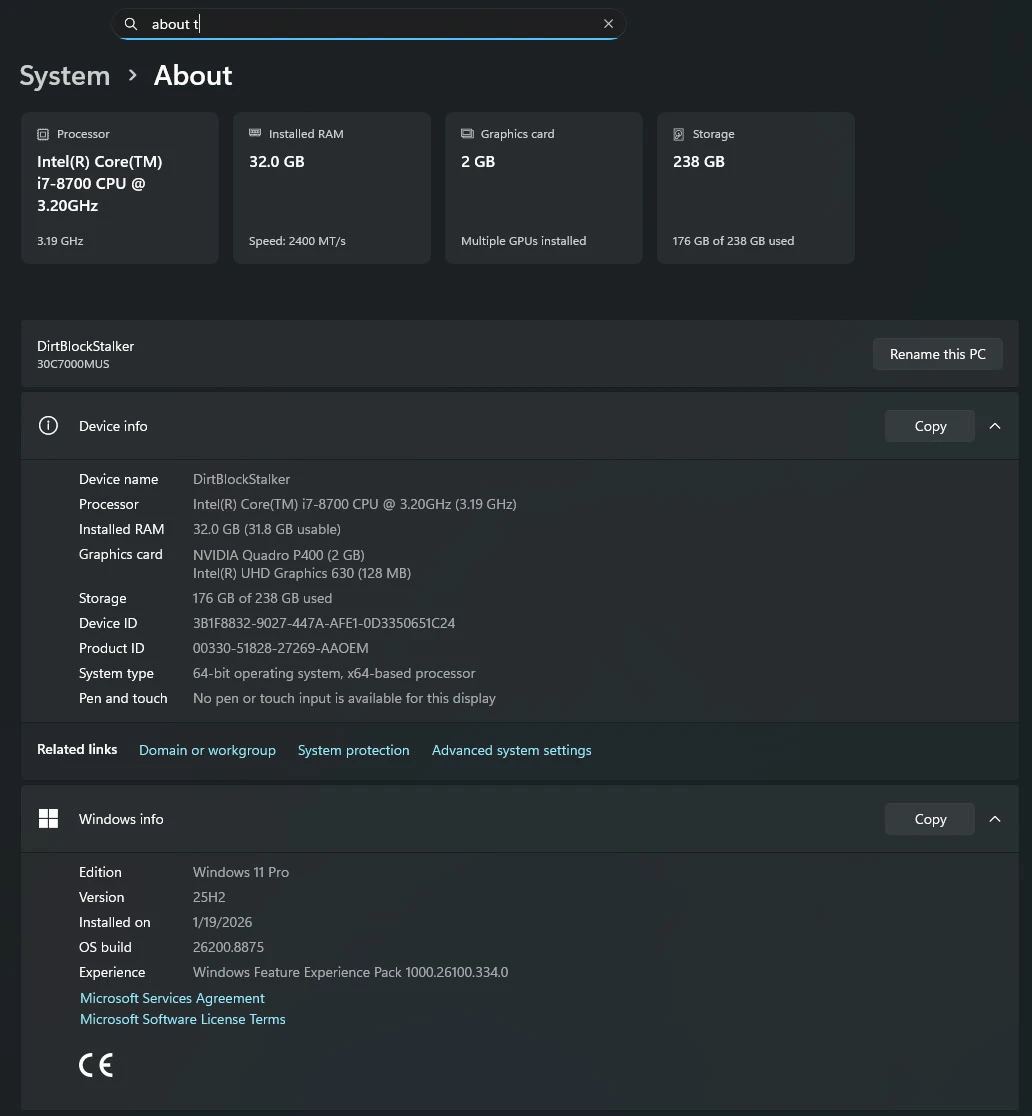The width and height of the screenshot is (1032, 1116).
Task: Open System protection link
Action: pos(354,750)
